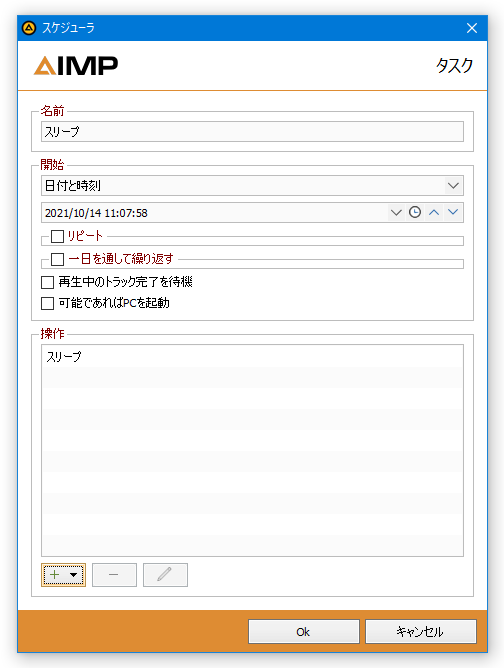Image resolution: width=504 pixels, height=668 pixels.
Task: Click the pencil edit action button
Action: (x=165, y=575)
